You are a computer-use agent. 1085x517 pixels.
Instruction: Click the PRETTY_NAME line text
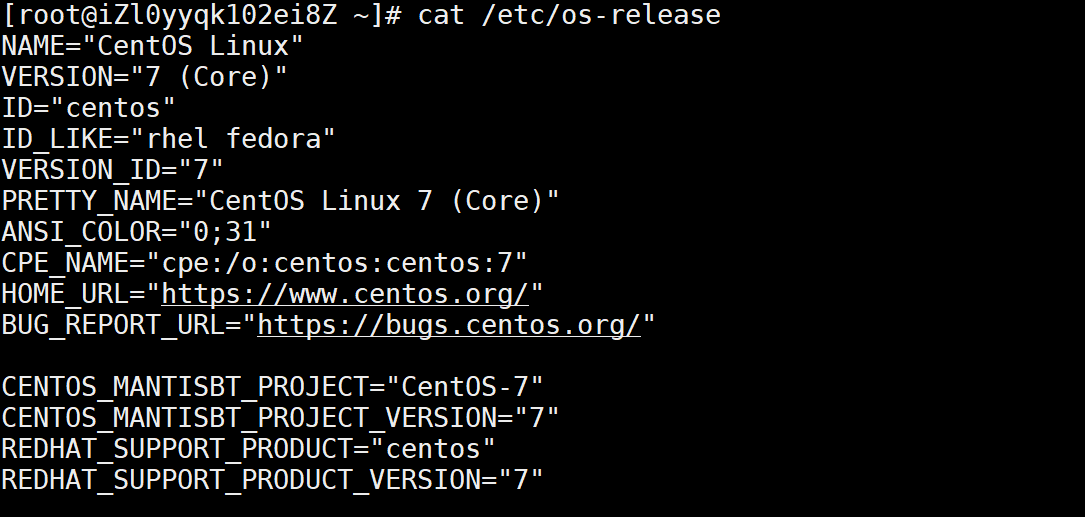(280, 201)
